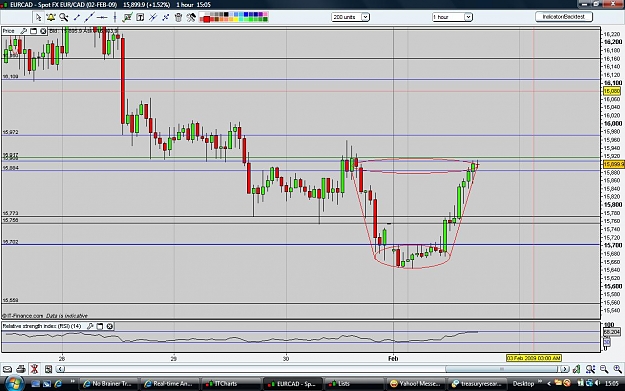
Task: Click the trash bin delete icon
Action: click(x=178, y=17)
